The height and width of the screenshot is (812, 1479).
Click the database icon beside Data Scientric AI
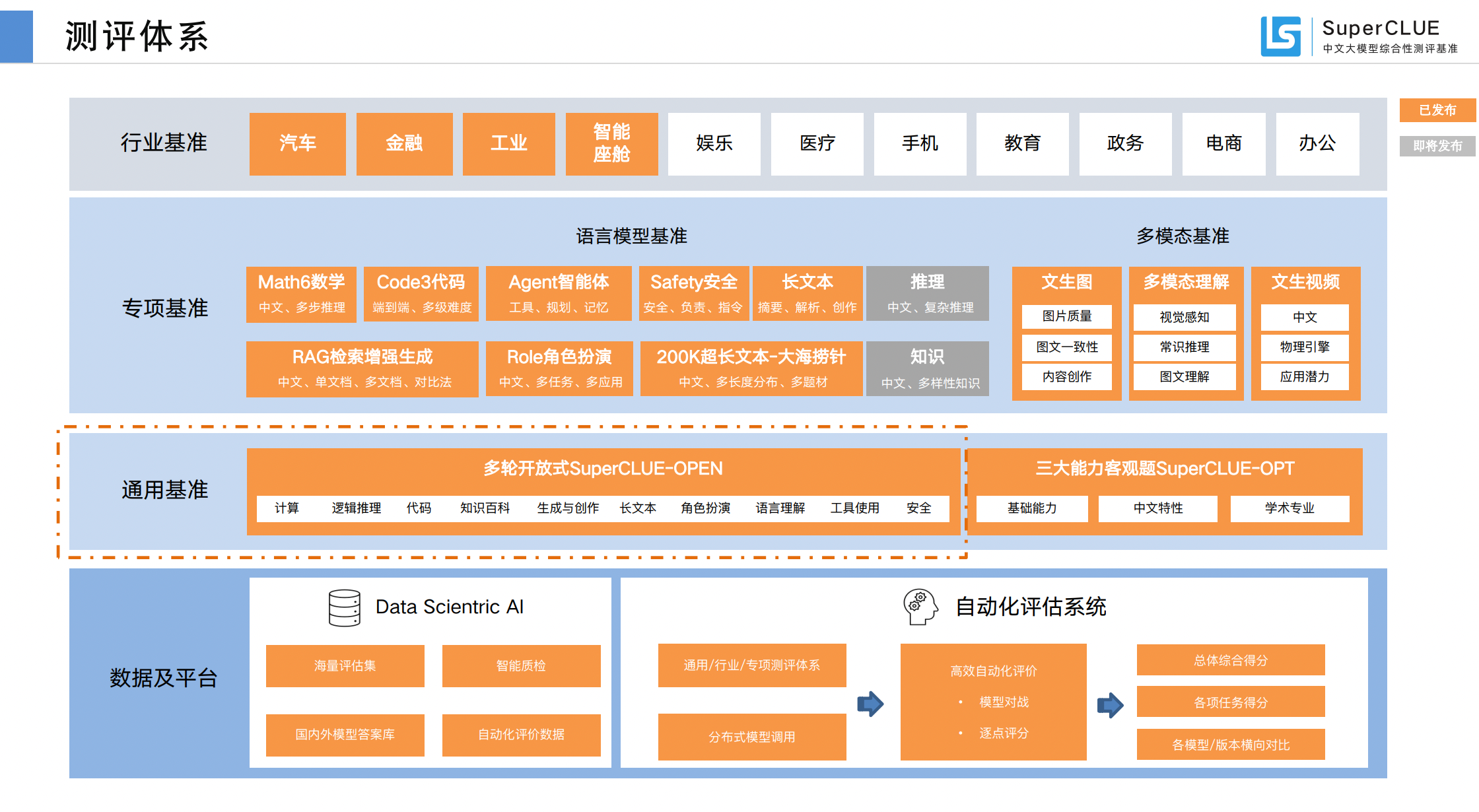point(344,607)
